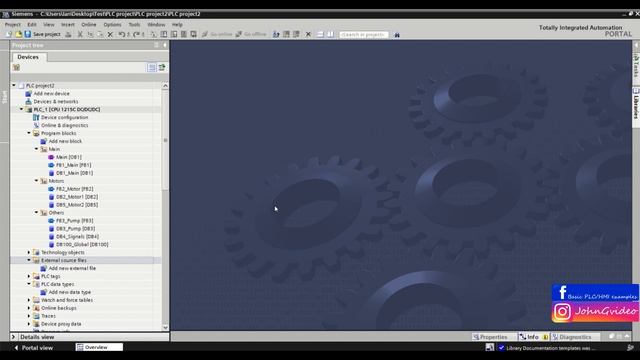Click Add new data type

tap(70, 292)
